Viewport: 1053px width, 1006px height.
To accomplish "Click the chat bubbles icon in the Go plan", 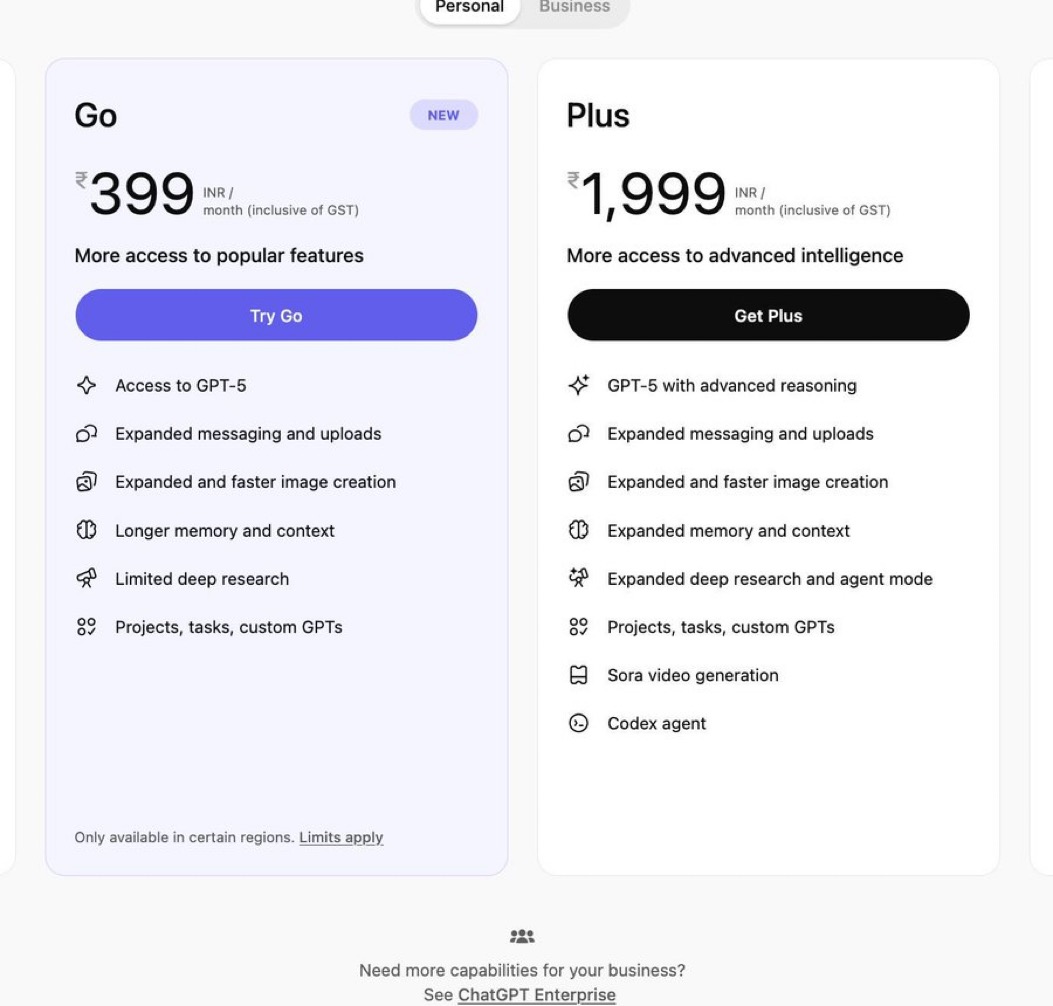I will coord(86,434).
